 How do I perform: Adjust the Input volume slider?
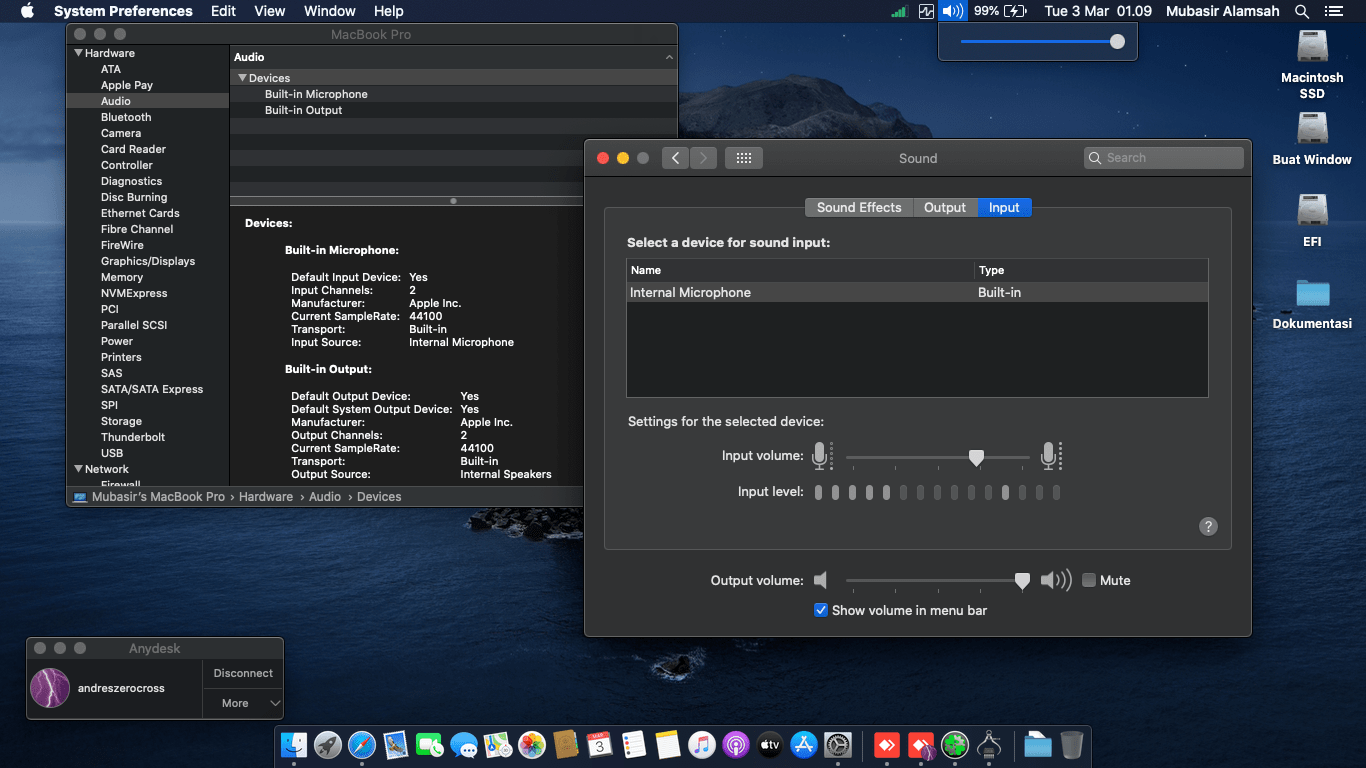point(976,457)
